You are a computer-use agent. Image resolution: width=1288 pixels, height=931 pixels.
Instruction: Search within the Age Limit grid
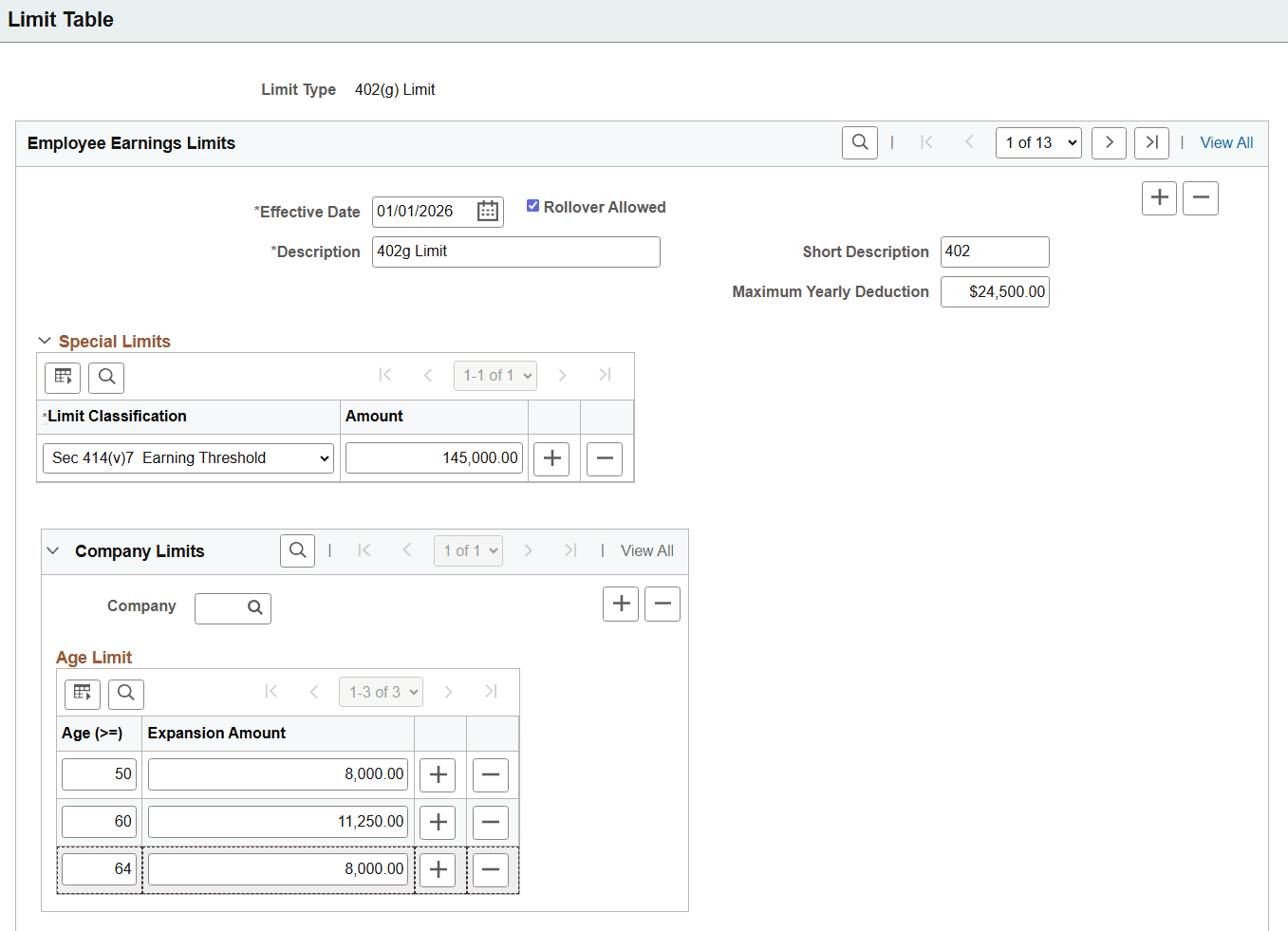tap(126, 694)
